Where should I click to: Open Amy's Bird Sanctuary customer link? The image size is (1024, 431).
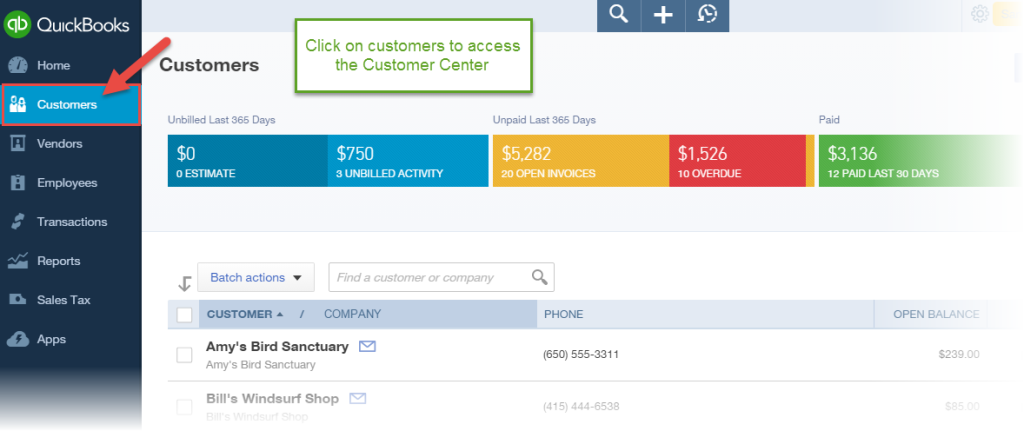(277, 347)
